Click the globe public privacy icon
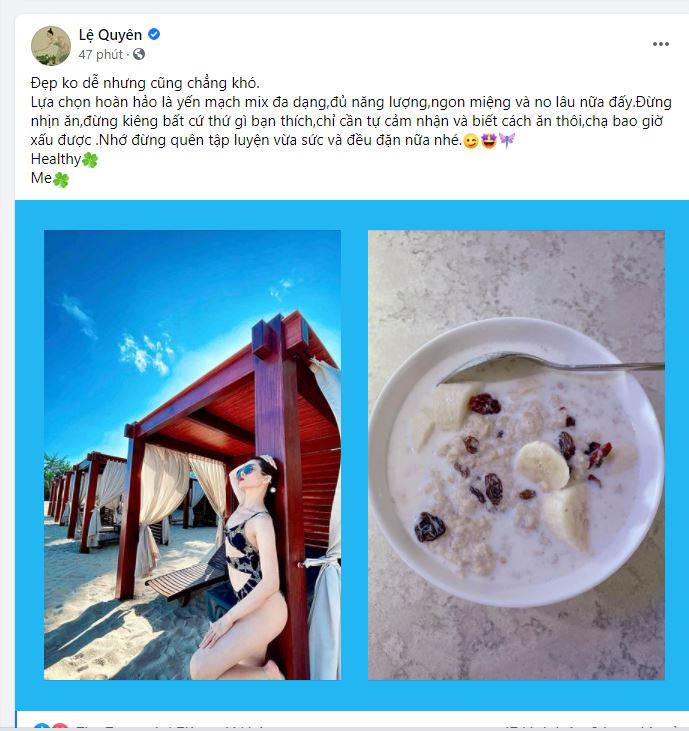The image size is (689, 731). click(x=139, y=54)
